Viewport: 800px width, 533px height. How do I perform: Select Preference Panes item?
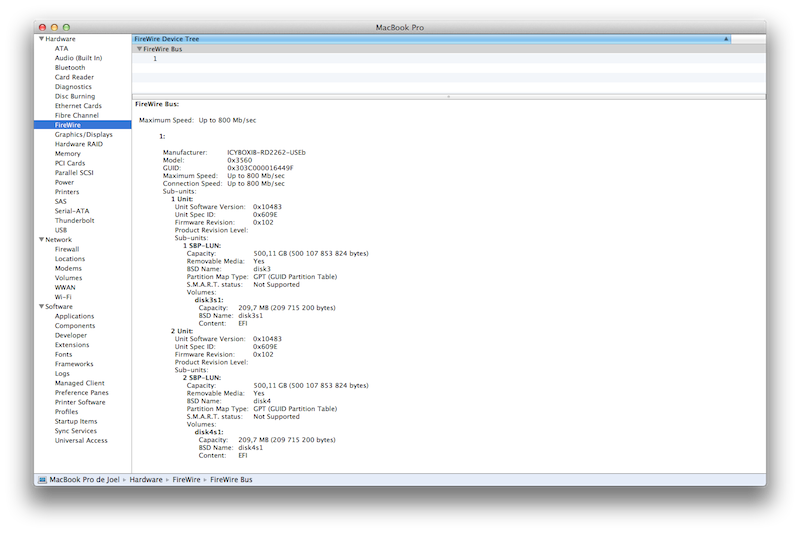(82, 393)
